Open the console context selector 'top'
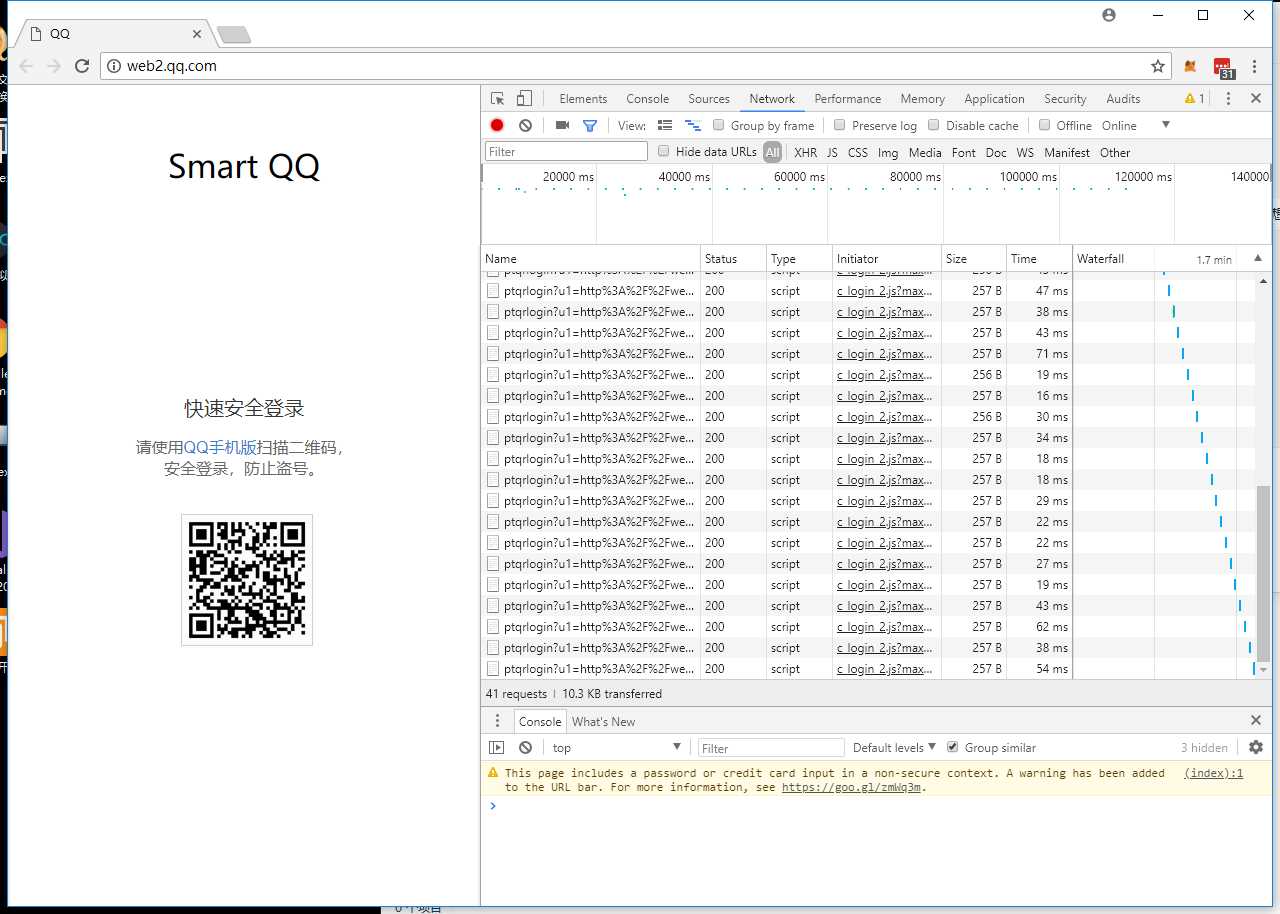 pos(616,747)
